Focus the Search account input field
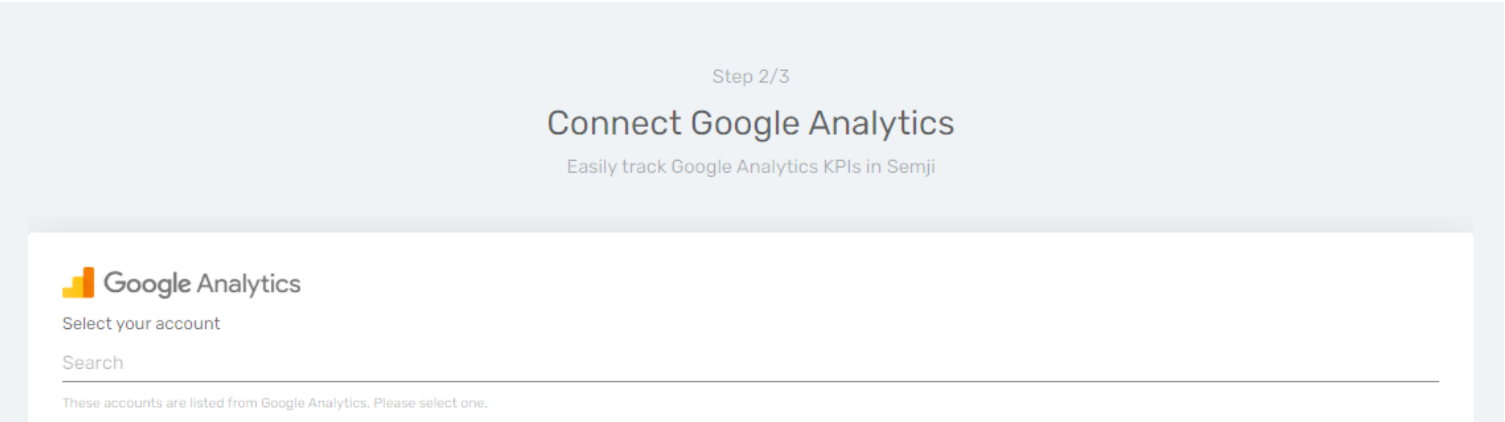 pos(750,363)
